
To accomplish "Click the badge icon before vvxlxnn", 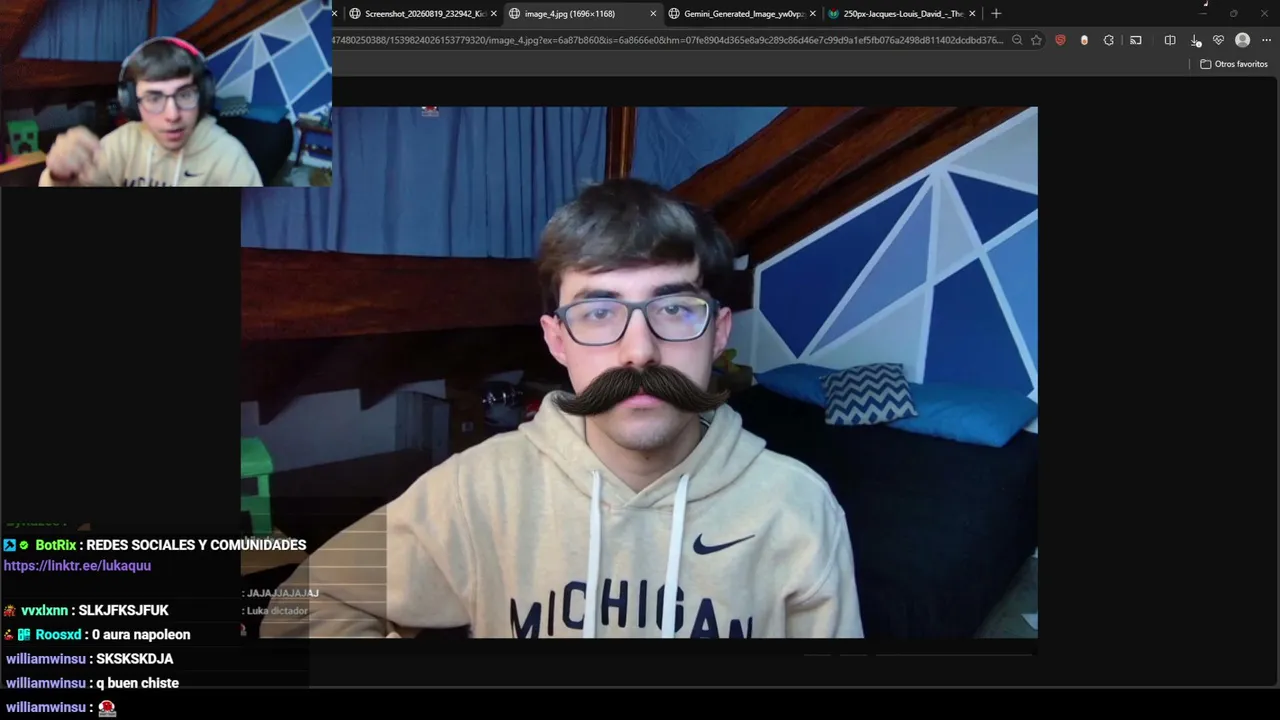I will (10, 610).
